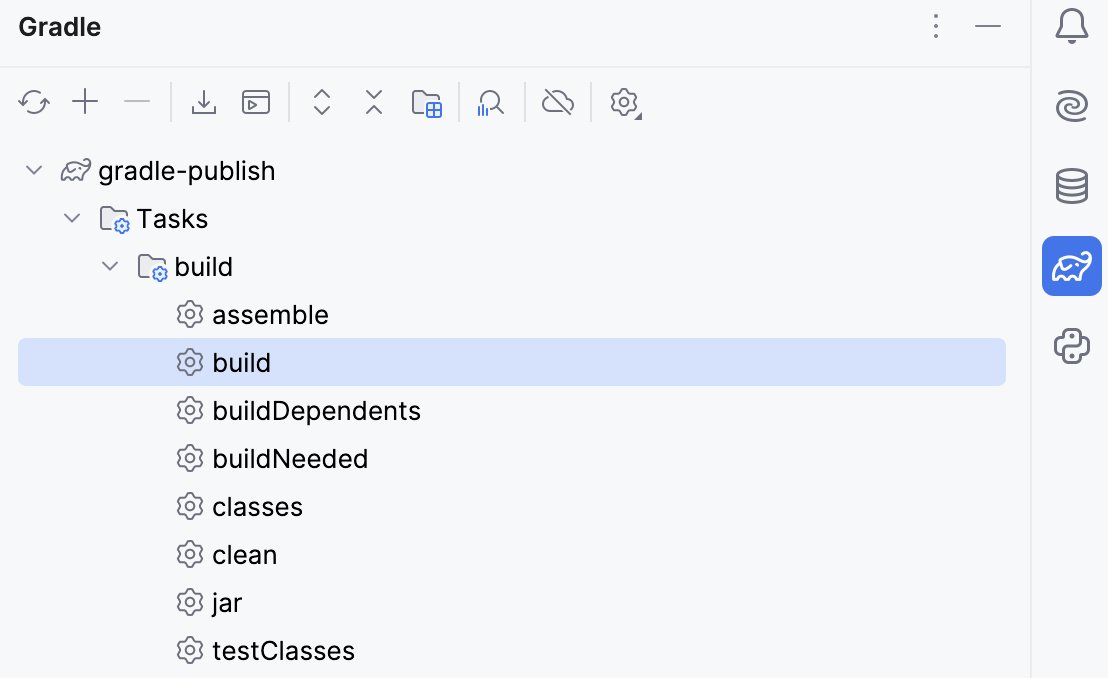This screenshot has width=1108, height=678.
Task: Collapse the build task group
Action: [109, 265]
